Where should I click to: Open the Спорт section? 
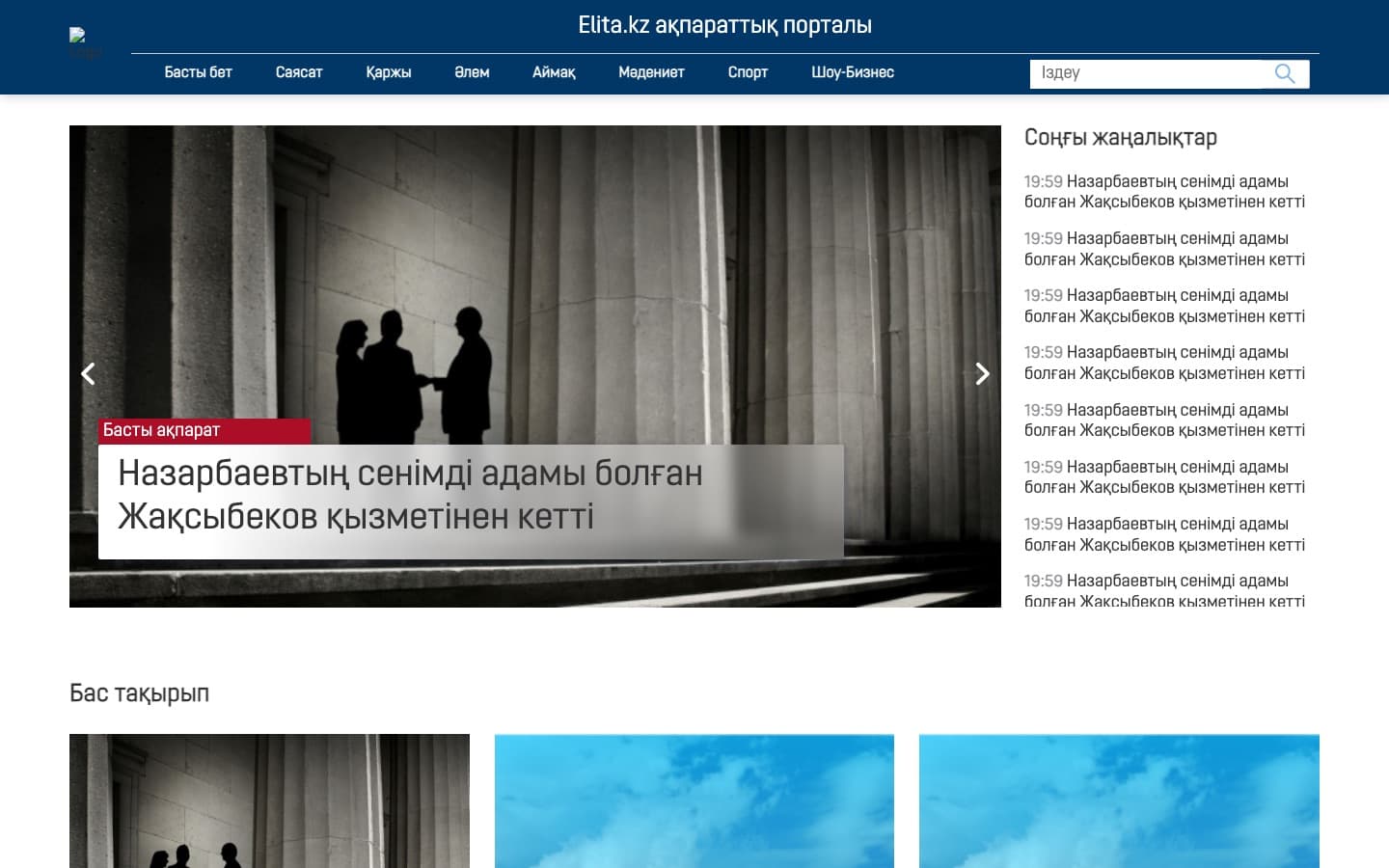[x=748, y=72]
